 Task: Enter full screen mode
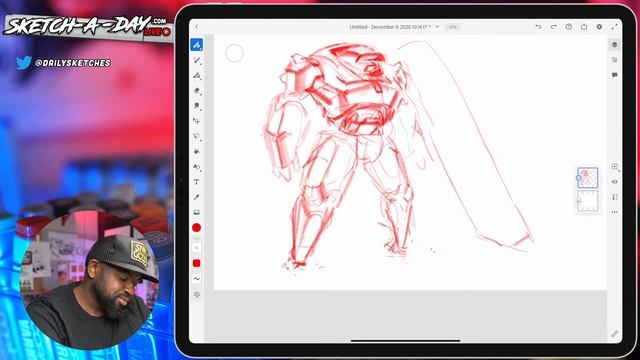(614, 27)
